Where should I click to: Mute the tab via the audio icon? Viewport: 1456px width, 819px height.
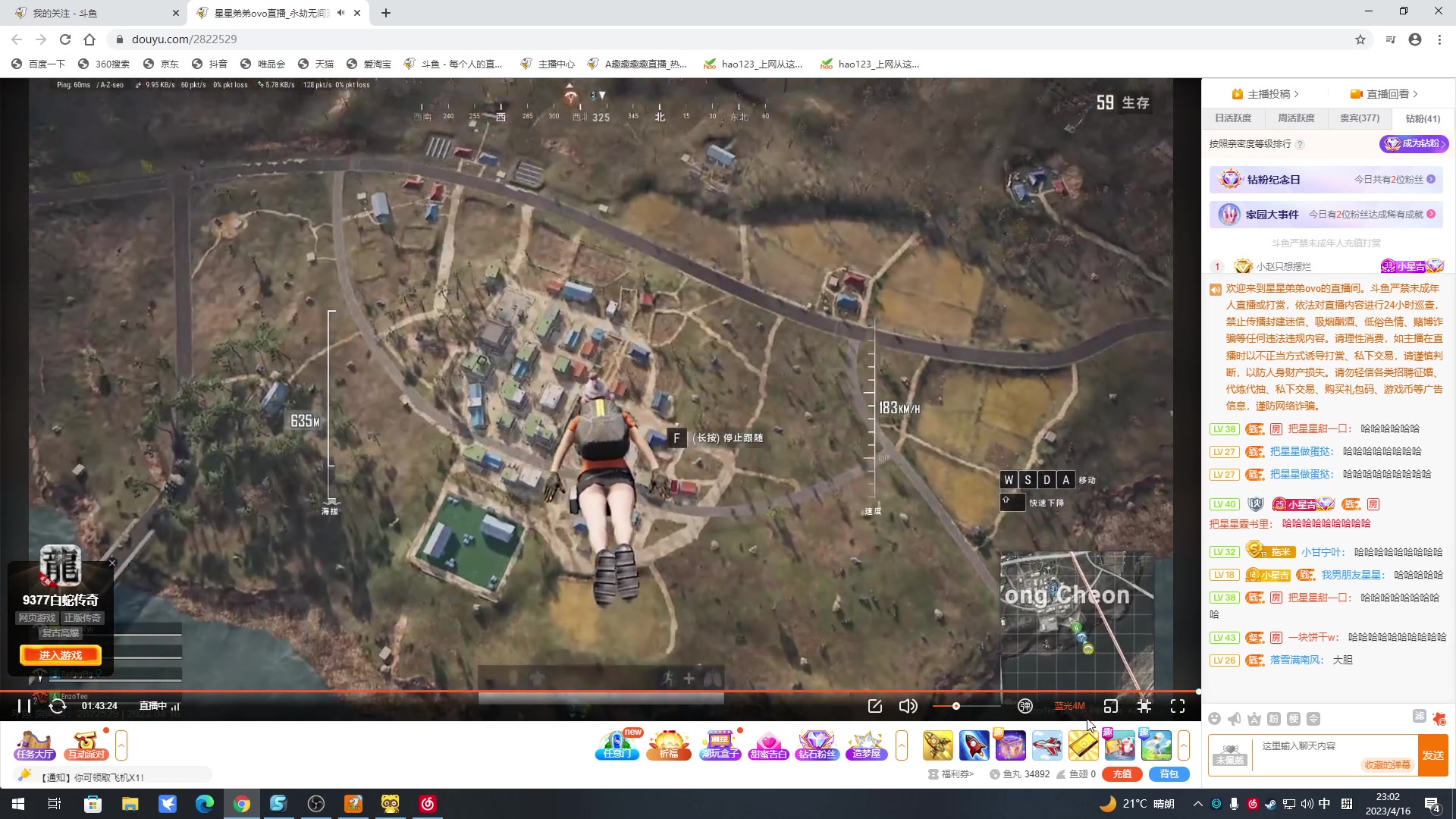340,13
